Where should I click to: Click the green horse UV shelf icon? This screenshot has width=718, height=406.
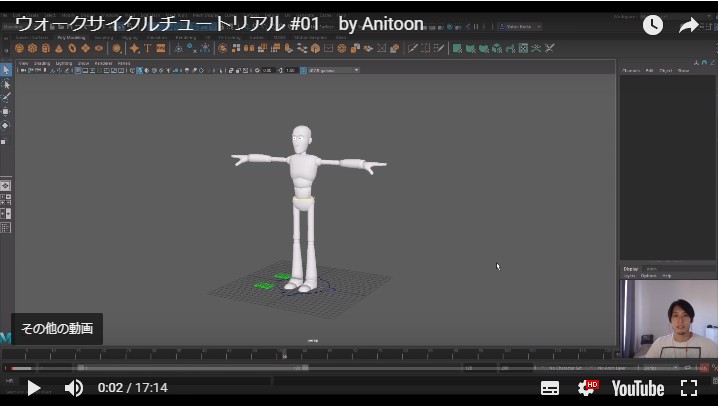point(510,48)
